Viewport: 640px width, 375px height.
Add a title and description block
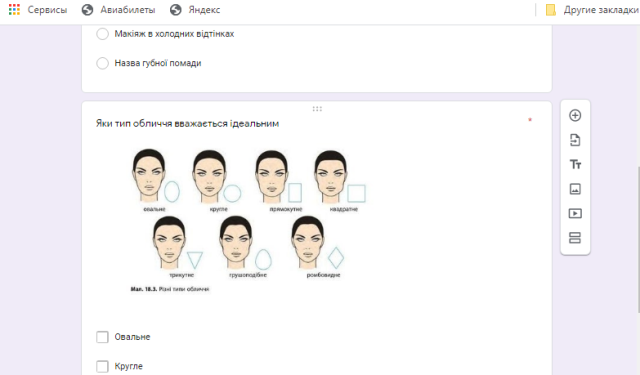(575, 164)
